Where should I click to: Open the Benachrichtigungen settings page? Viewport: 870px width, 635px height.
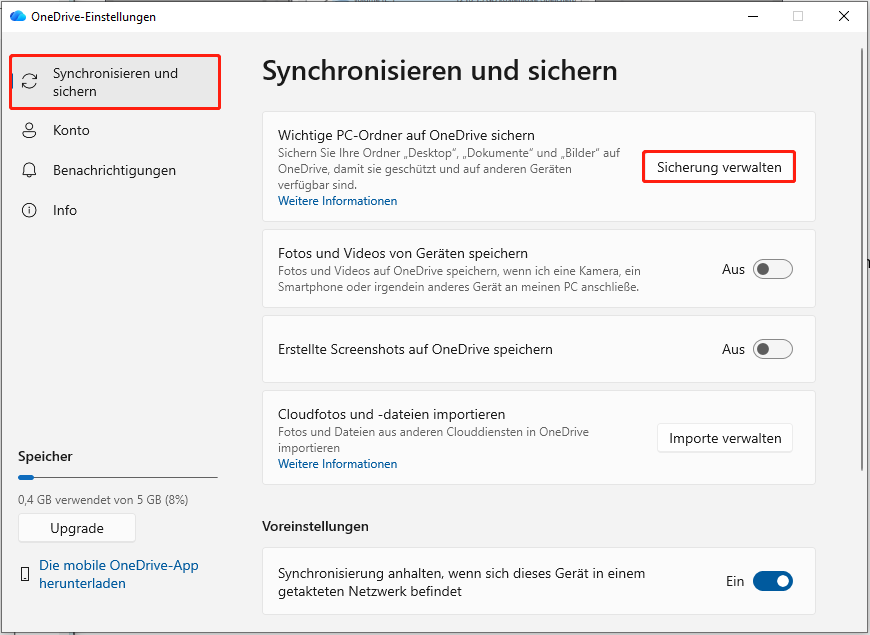click(x=115, y=170)
